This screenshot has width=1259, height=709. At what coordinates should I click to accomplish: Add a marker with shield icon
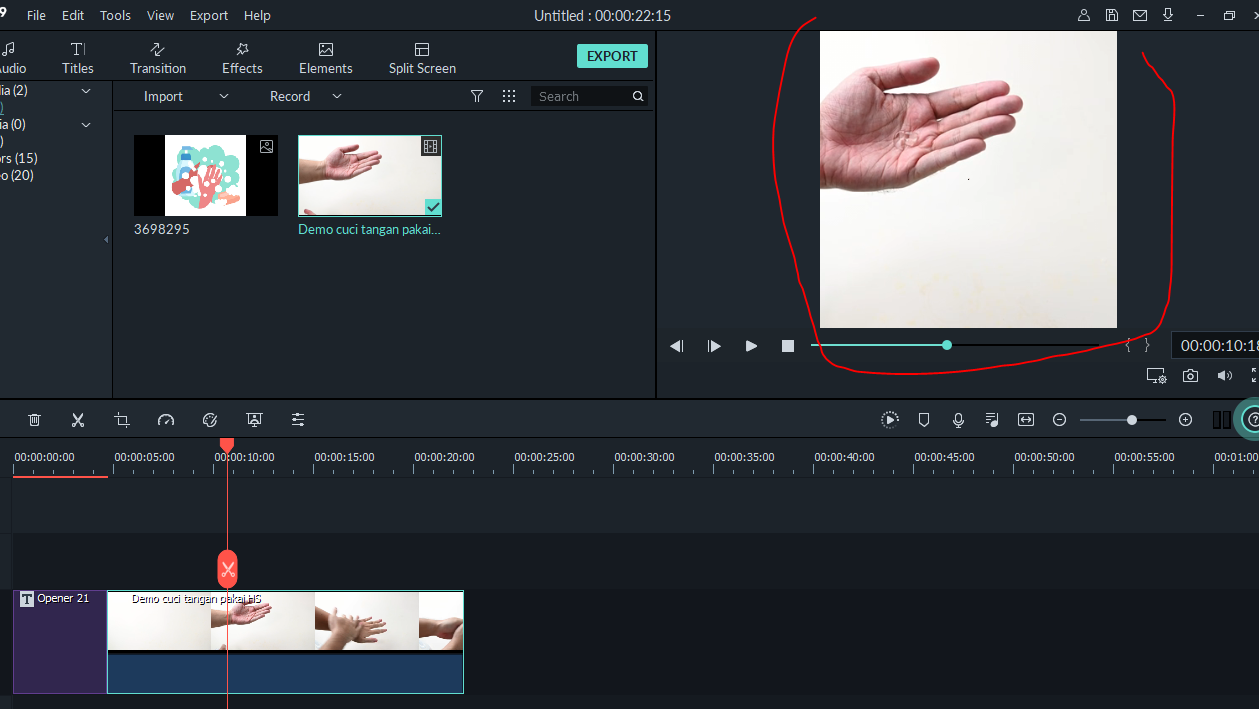924,420
